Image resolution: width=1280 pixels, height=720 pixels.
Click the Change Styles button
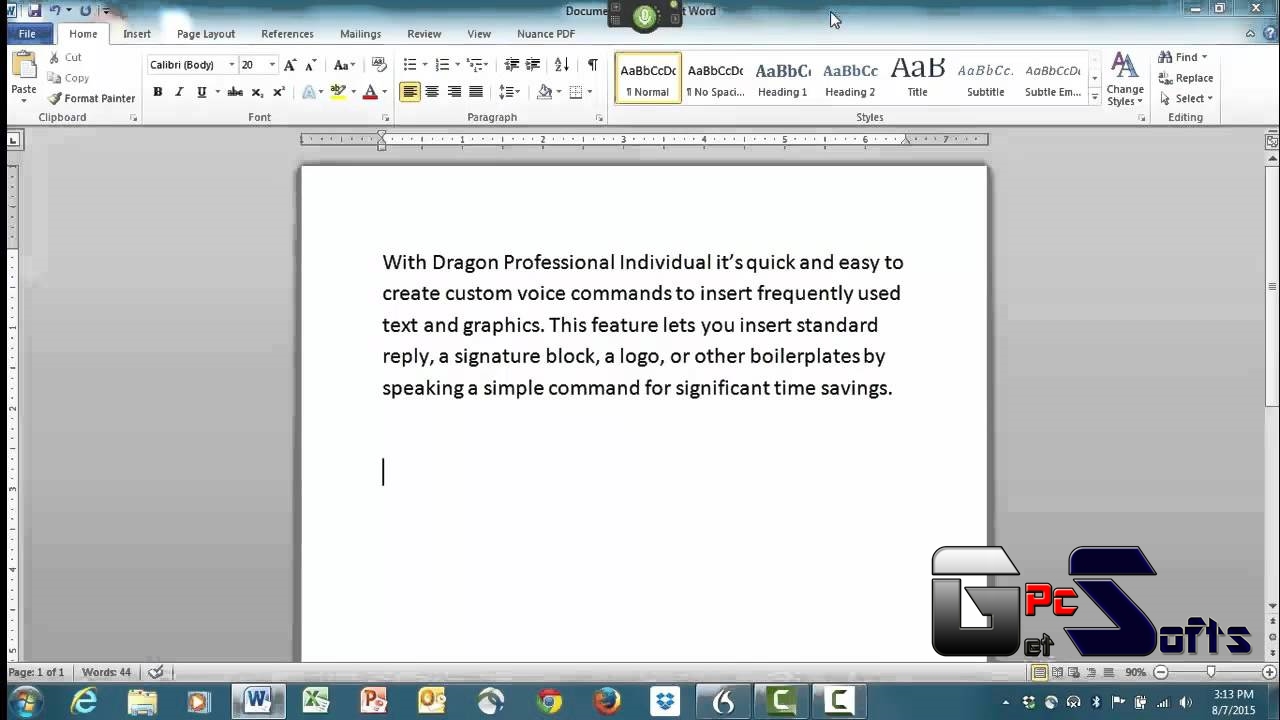(x=1125, y=80)
